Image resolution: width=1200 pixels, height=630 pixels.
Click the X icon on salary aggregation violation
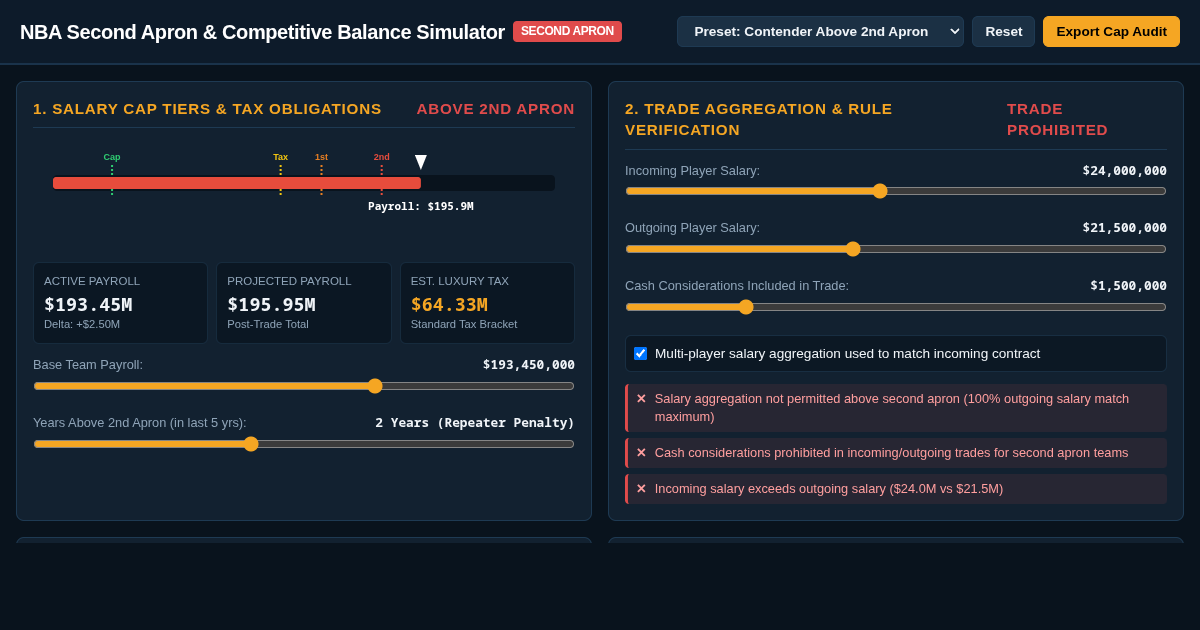(x=641, y=399)
